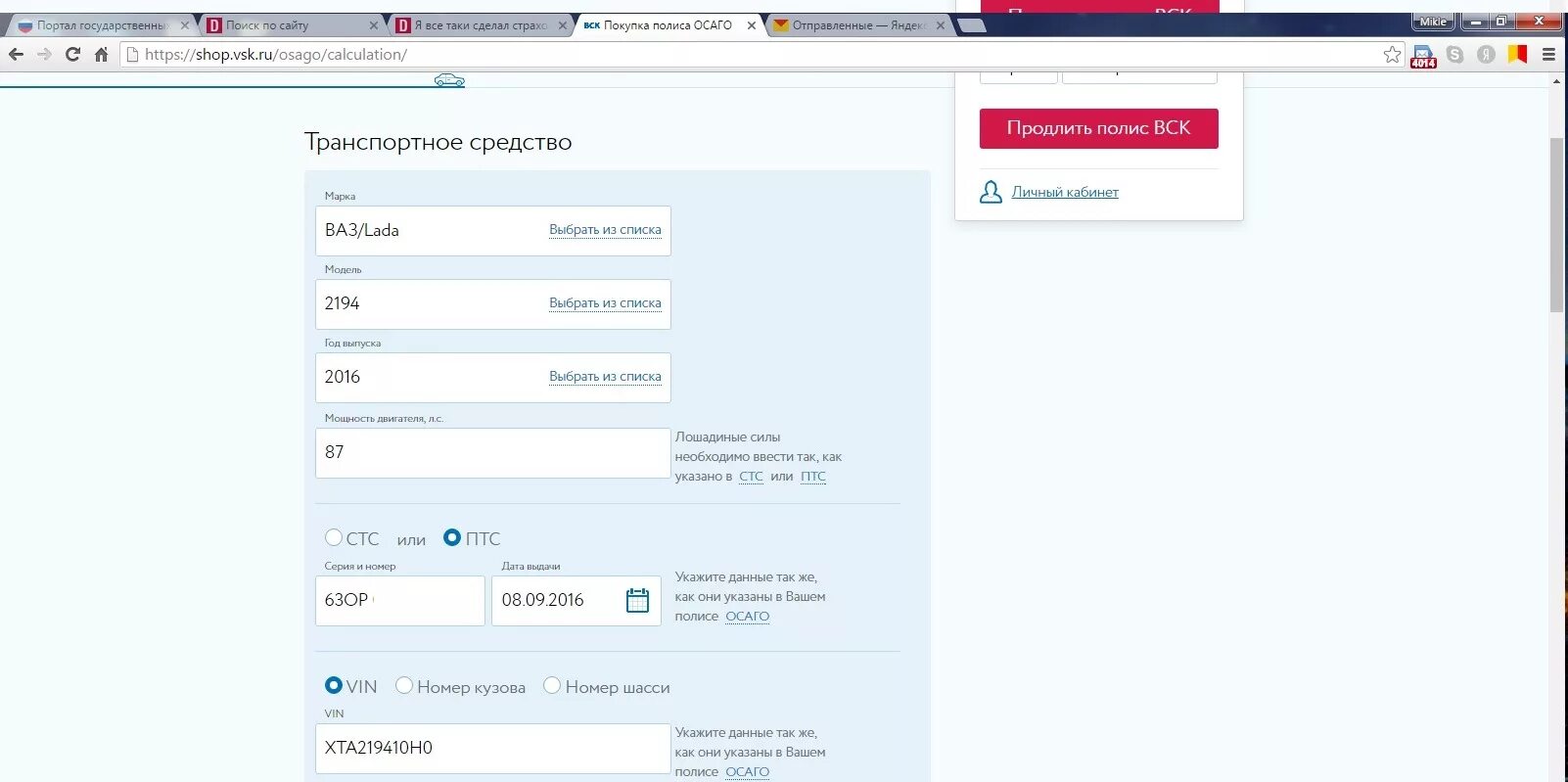1568x782 pixels.
Task: Reload the page with the refresh icon
Action: [x=72, y=55]
